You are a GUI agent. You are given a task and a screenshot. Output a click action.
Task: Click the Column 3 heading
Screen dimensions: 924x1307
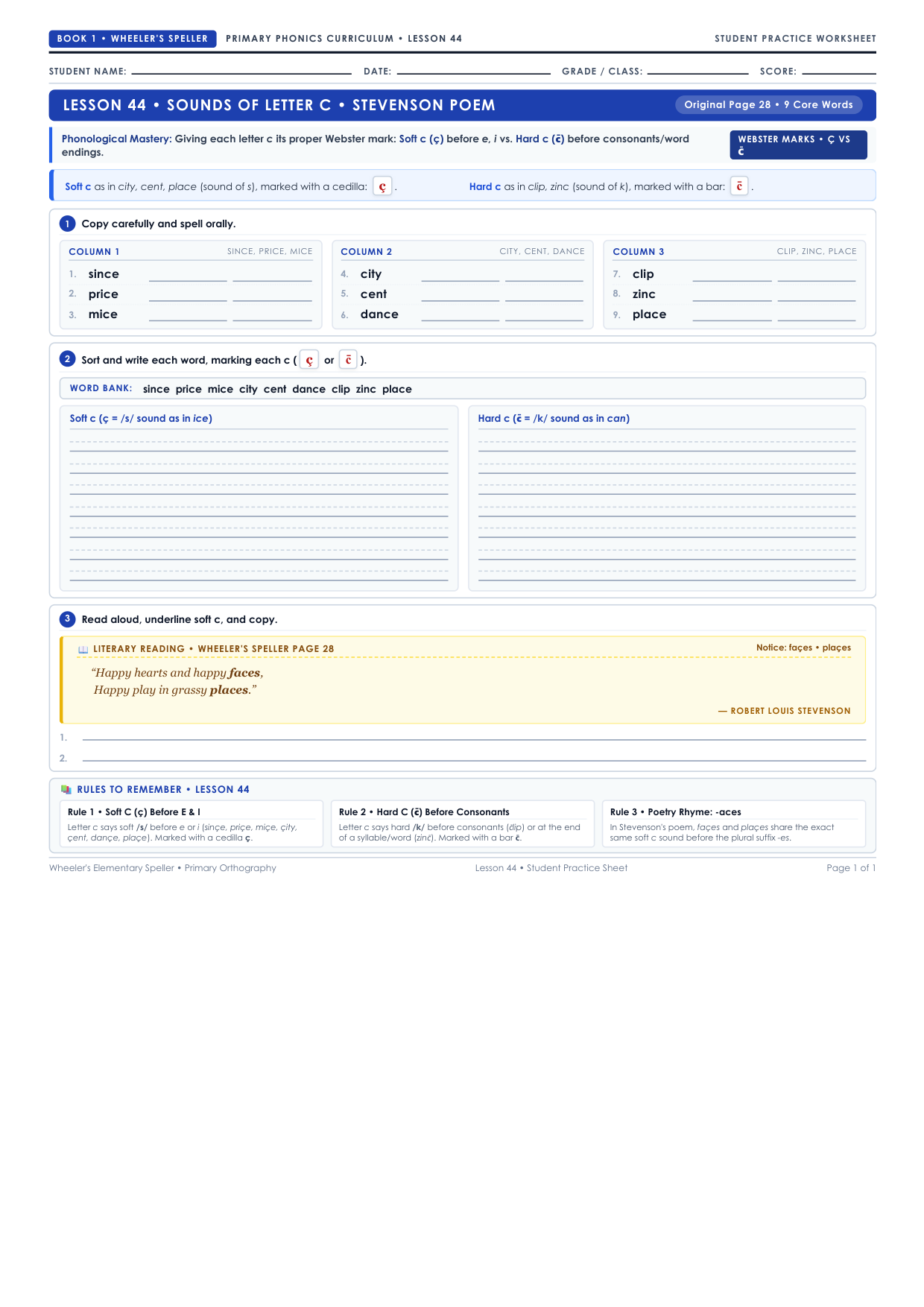tap(639, 252)
